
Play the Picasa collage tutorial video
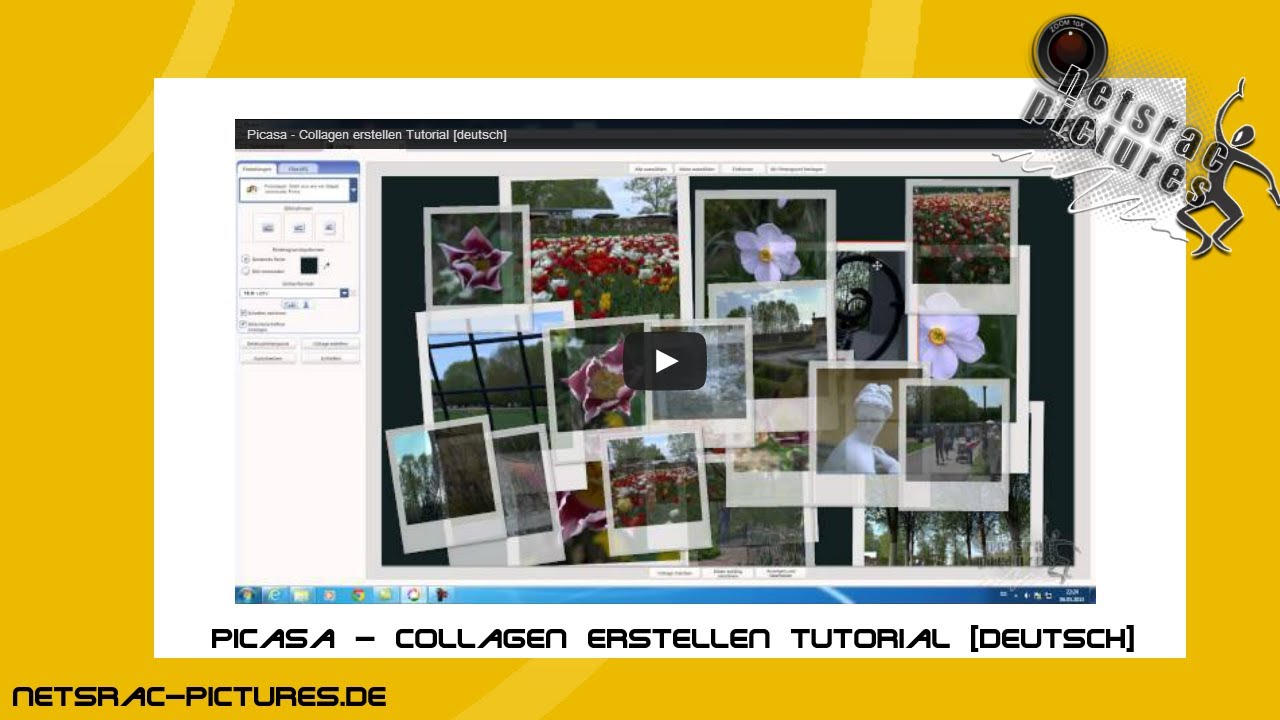[x=665, y=361]
